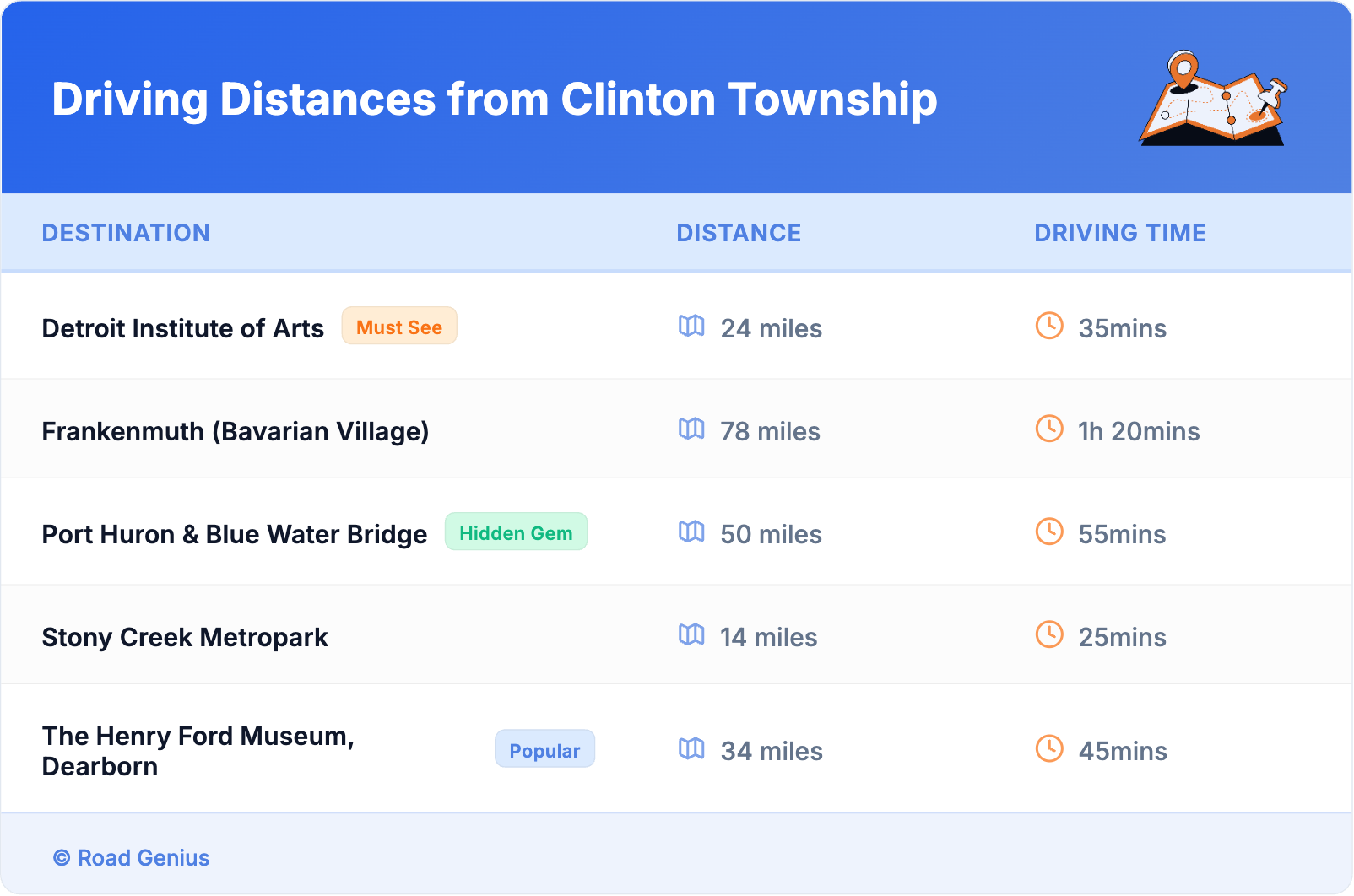Click the clock icon beside 25mins
Image resolution: width=1354 pixels, height=896 pixels.
(1049, 634)
